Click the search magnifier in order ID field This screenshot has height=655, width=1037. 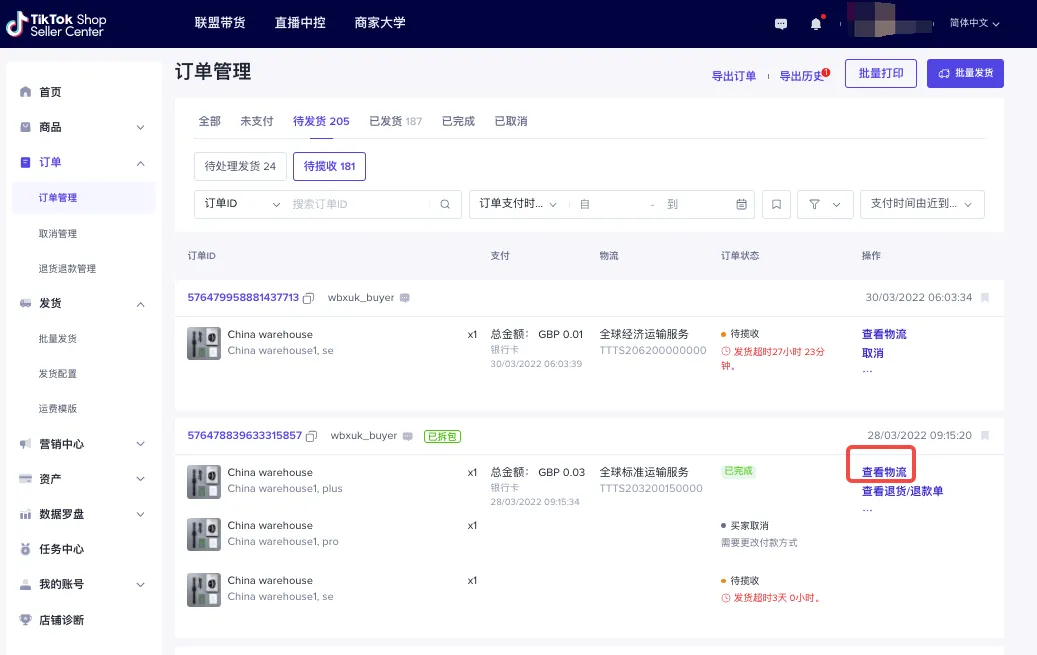(445, 204)
